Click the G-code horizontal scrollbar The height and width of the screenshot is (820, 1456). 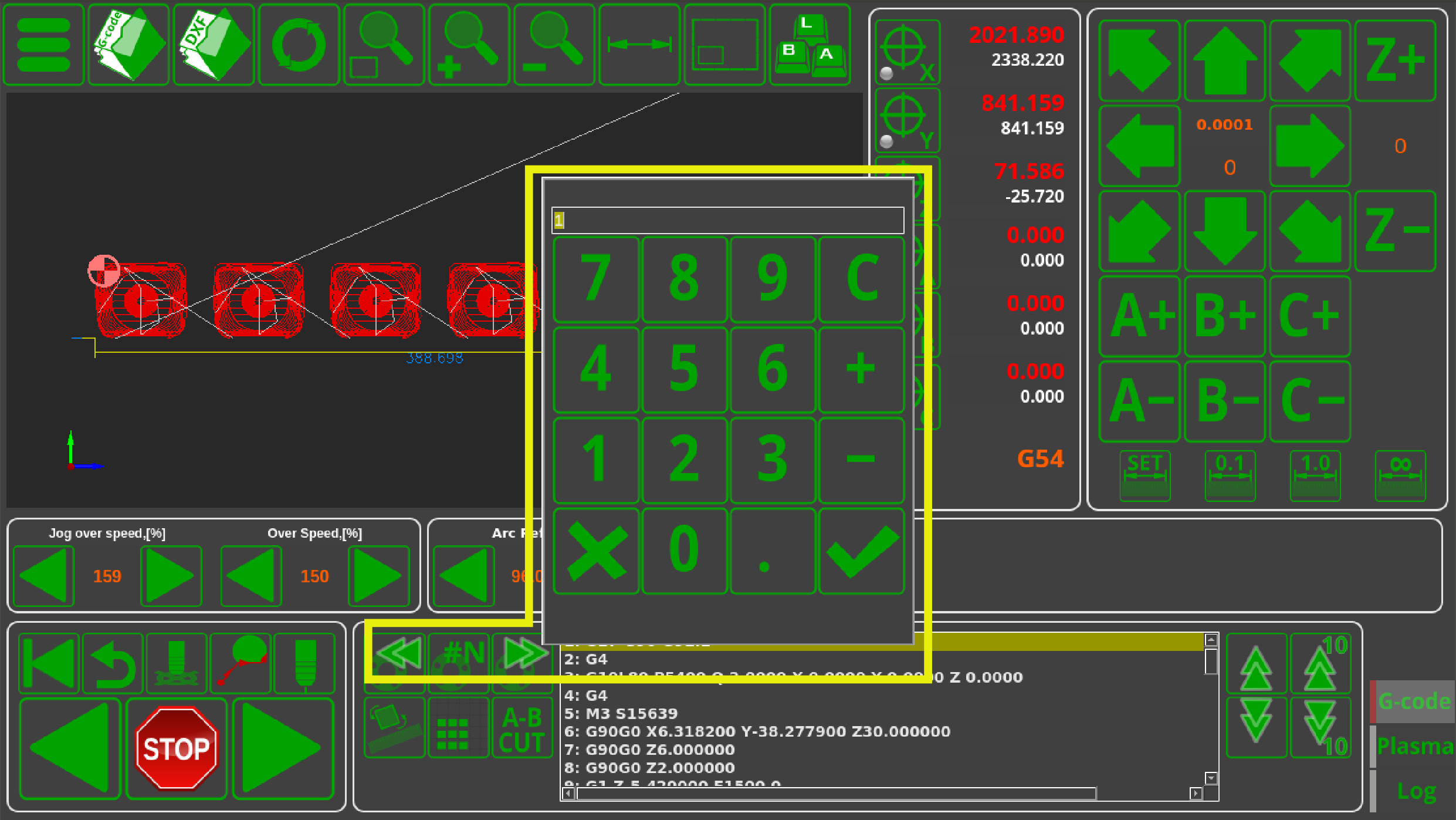click(836, 794)
